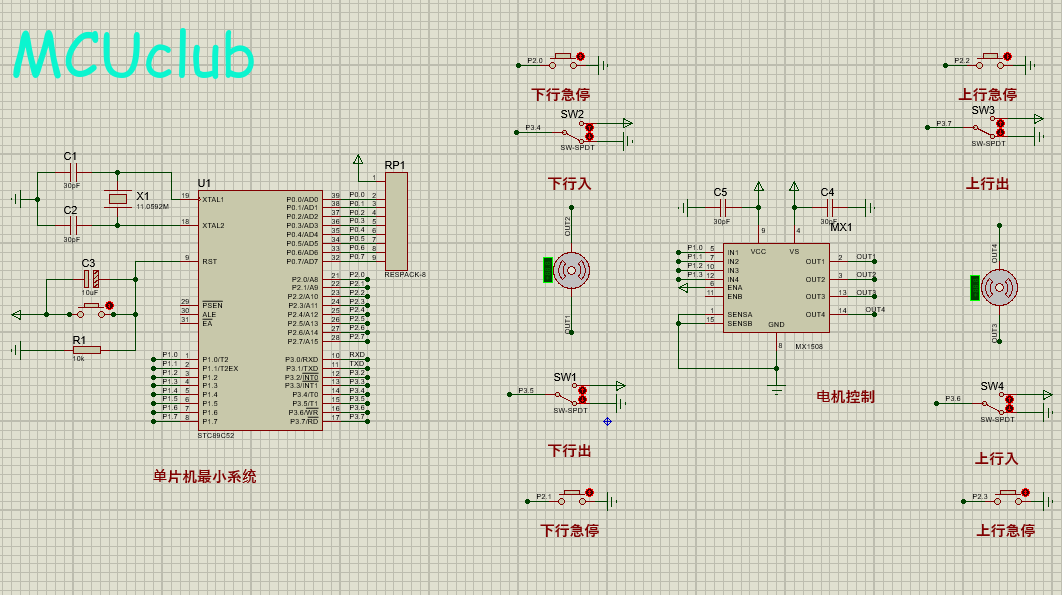Click the '单片机最小系统' label
This screenshot has width=1062, height=595.
pyautogui.click(x=205, y=476)
